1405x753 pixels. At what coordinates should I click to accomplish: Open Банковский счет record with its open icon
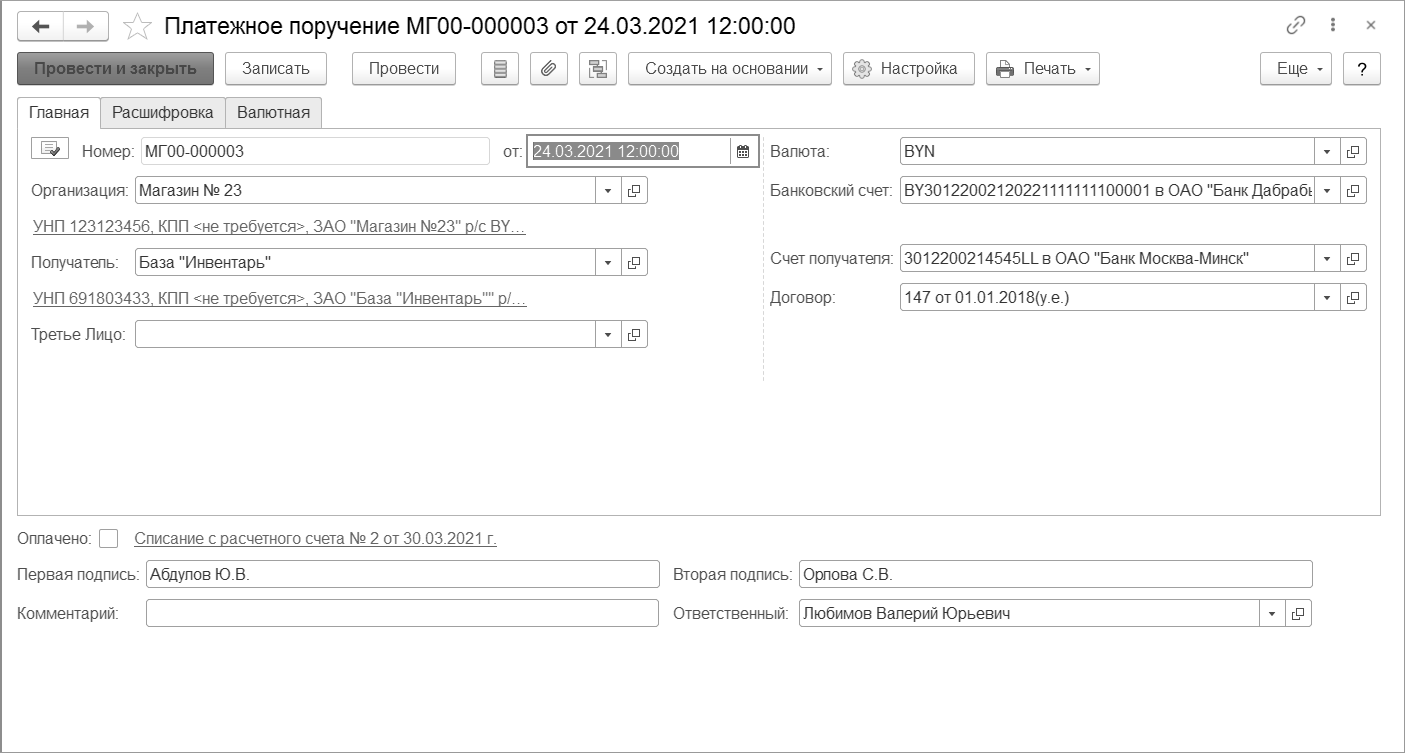pyautogui.click(x=1353, y=190)
